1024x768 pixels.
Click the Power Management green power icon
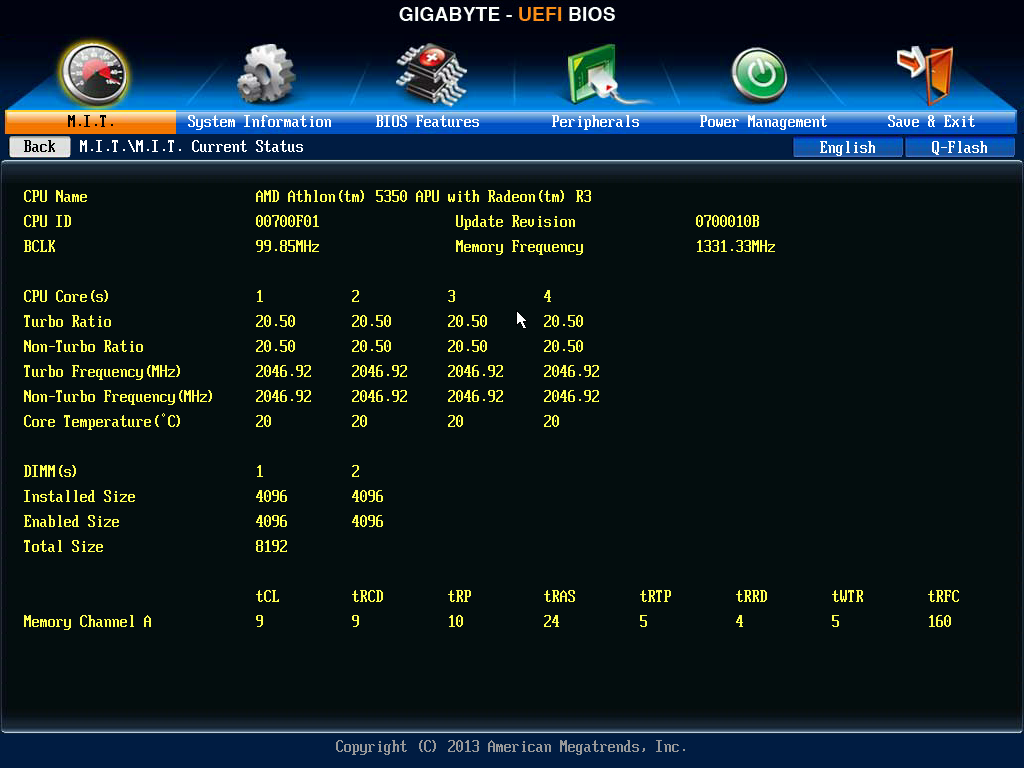click(759, 74)
